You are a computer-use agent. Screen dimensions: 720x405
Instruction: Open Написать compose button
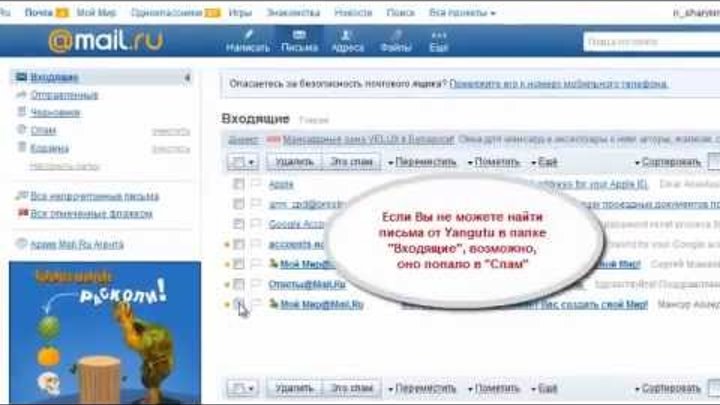248,41
